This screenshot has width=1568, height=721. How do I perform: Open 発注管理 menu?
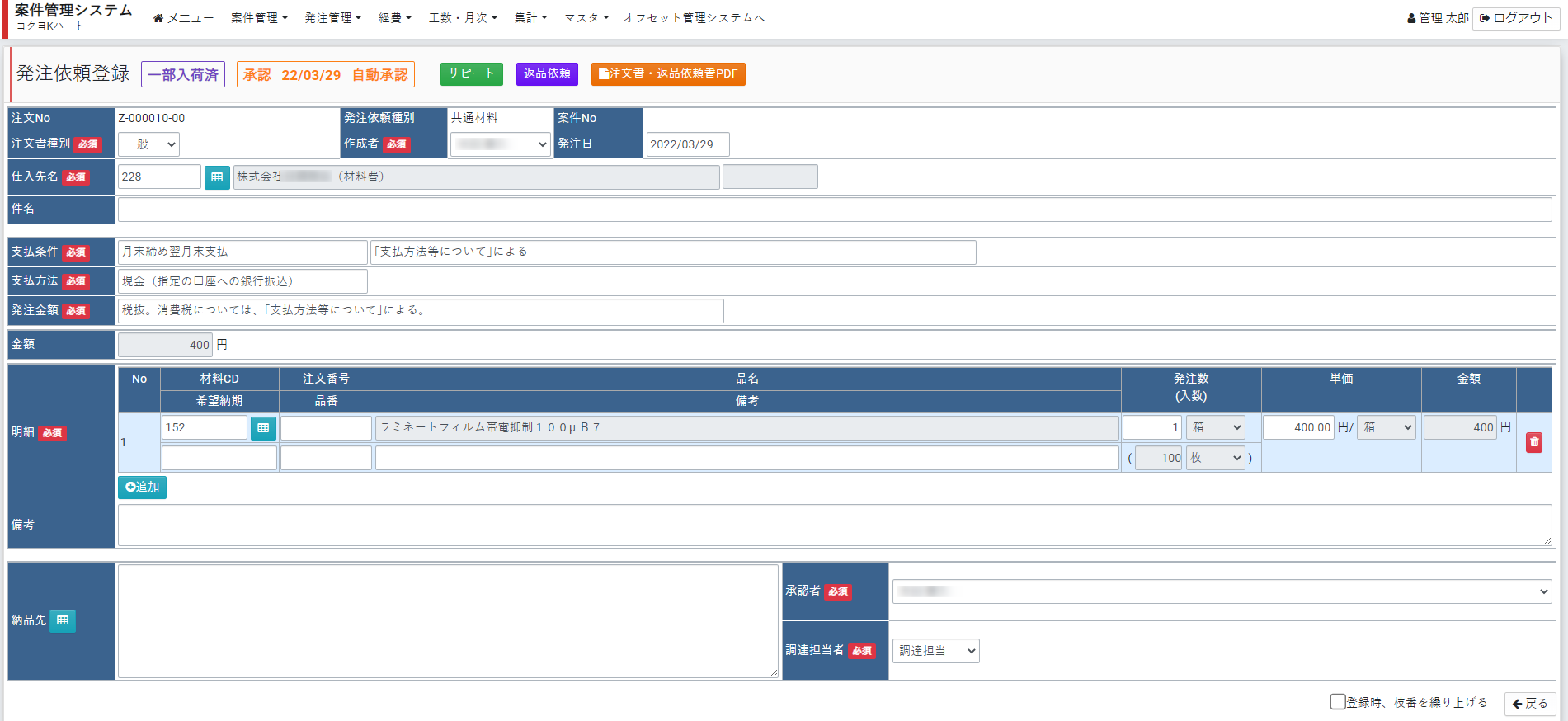tap(333, 18)
